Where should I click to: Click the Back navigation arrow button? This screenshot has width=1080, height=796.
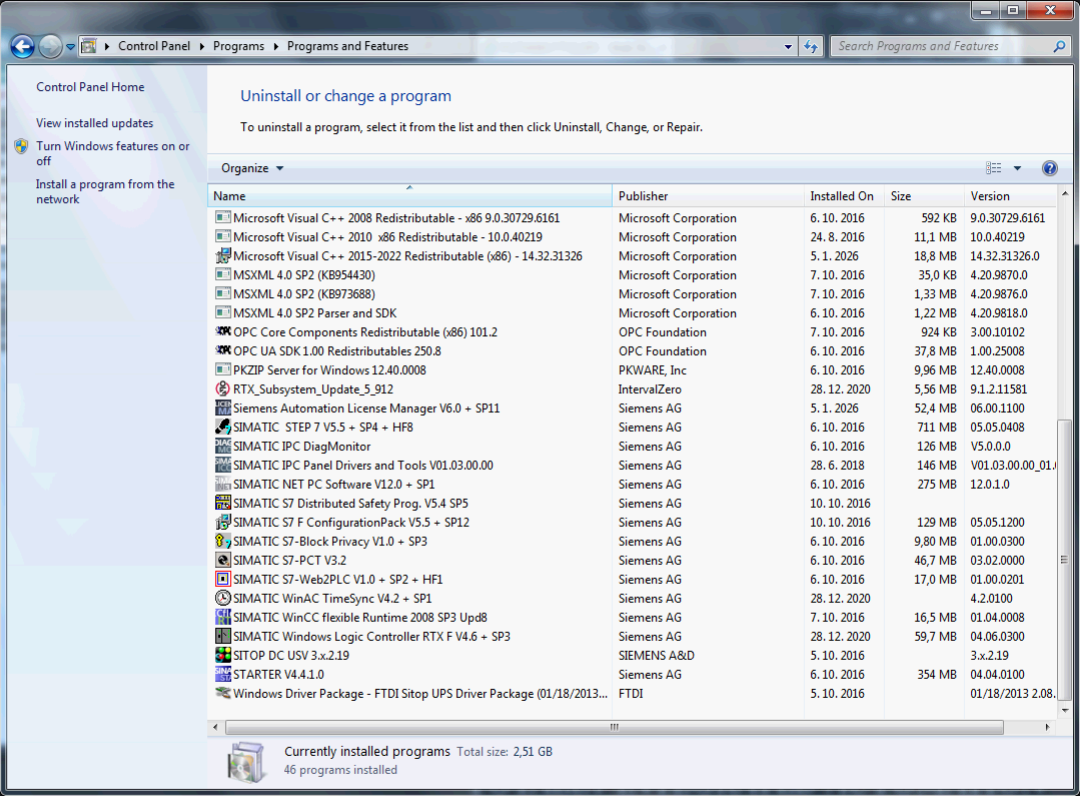23,46
